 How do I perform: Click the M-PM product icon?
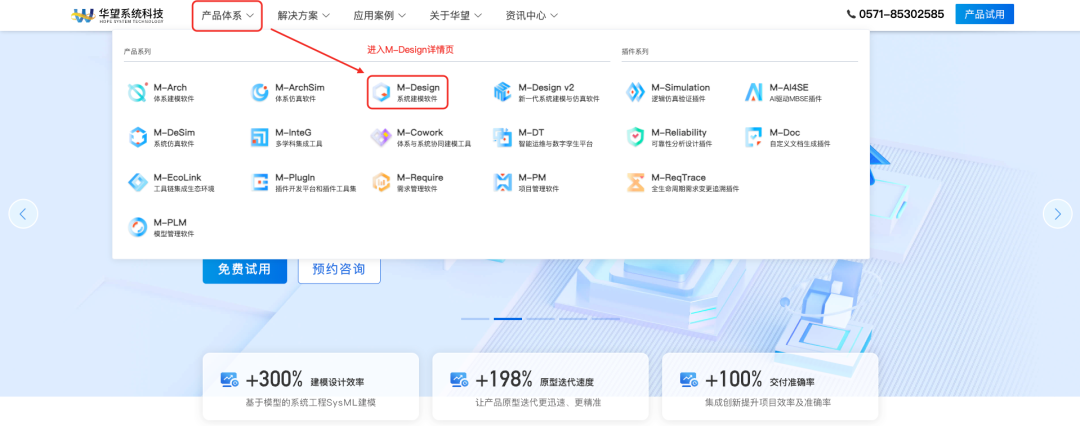(503, 182)
